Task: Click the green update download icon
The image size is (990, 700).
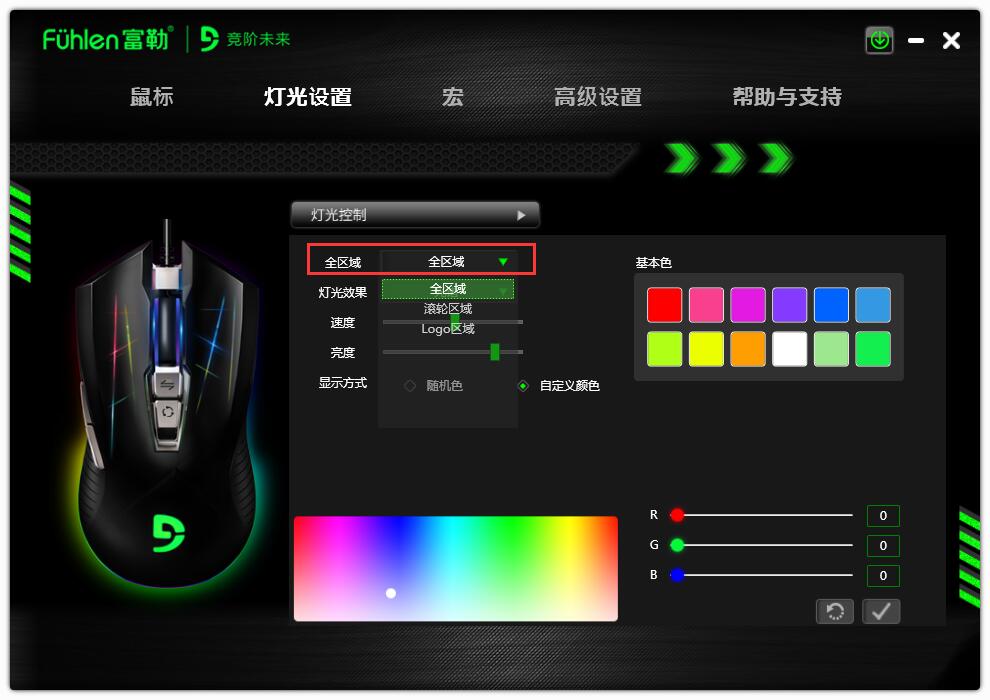Action: click(x=878, y=40)
